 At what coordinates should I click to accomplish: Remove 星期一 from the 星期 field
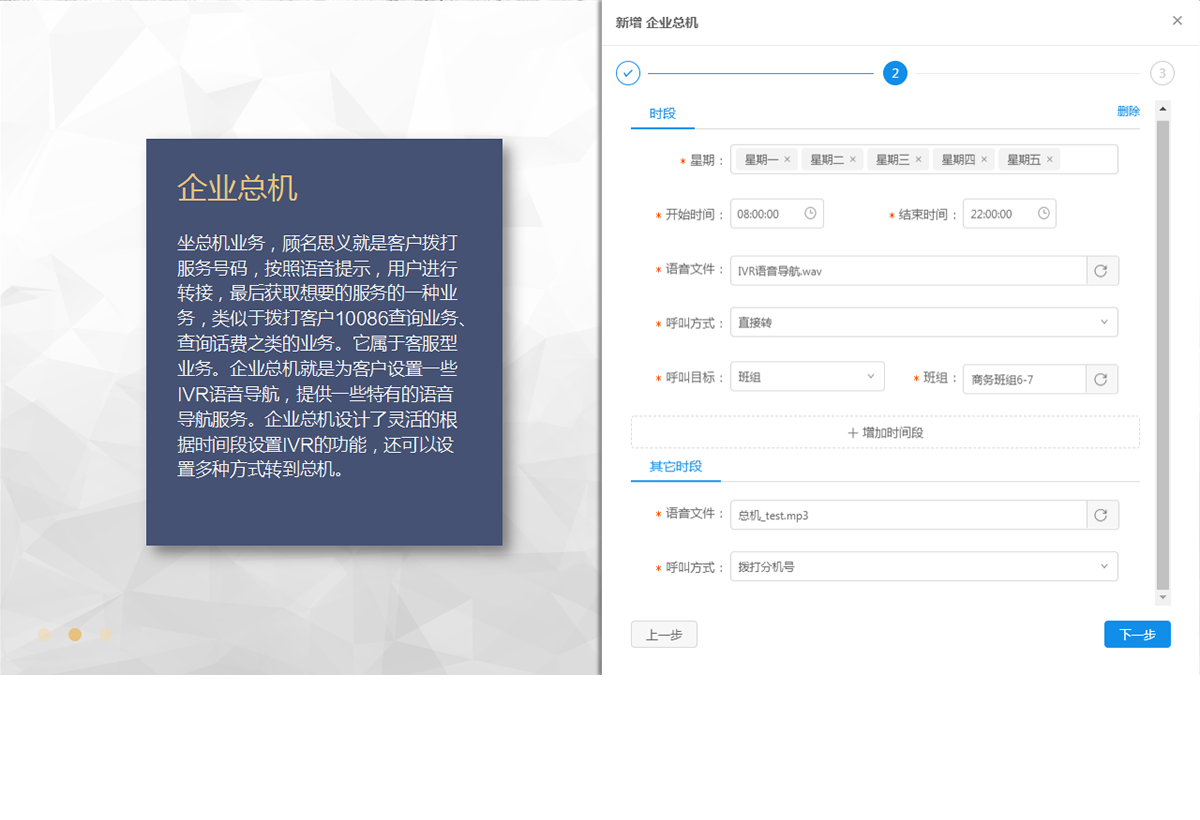tap(787, 159)
